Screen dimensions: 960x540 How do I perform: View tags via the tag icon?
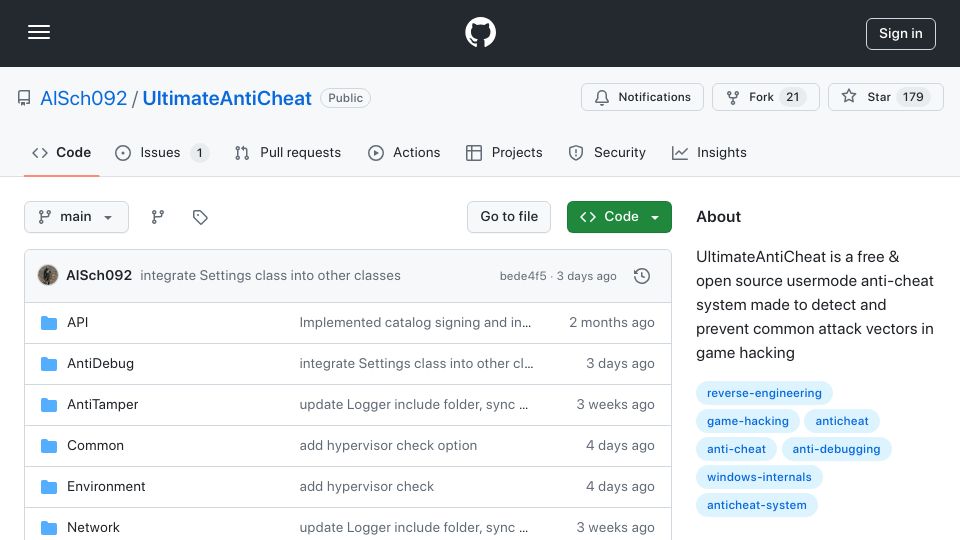coord(200,217)
